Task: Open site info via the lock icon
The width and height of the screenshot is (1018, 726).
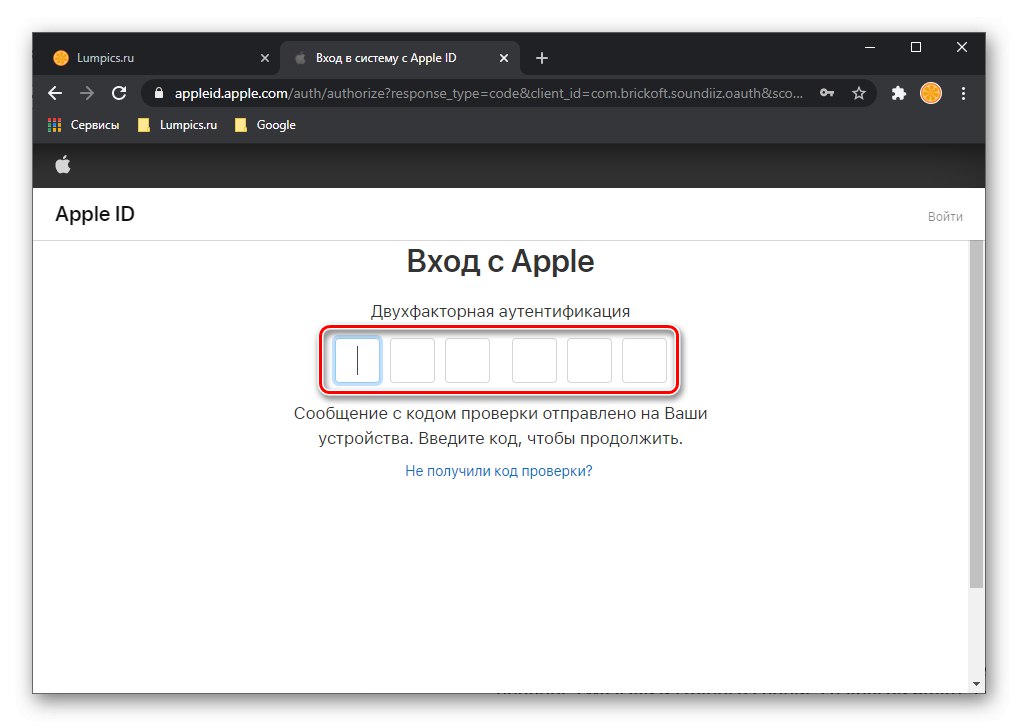Action: (x=158, y=94)
